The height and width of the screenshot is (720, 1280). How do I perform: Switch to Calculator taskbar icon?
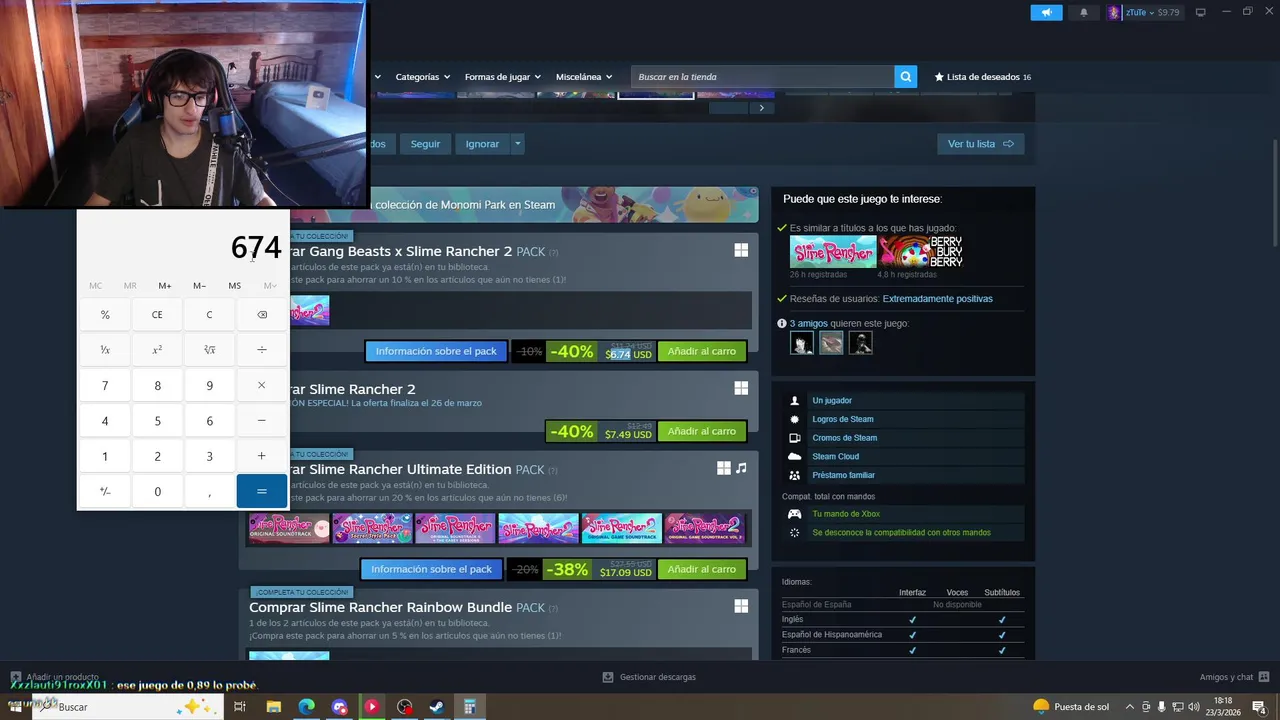pos(469,707)
